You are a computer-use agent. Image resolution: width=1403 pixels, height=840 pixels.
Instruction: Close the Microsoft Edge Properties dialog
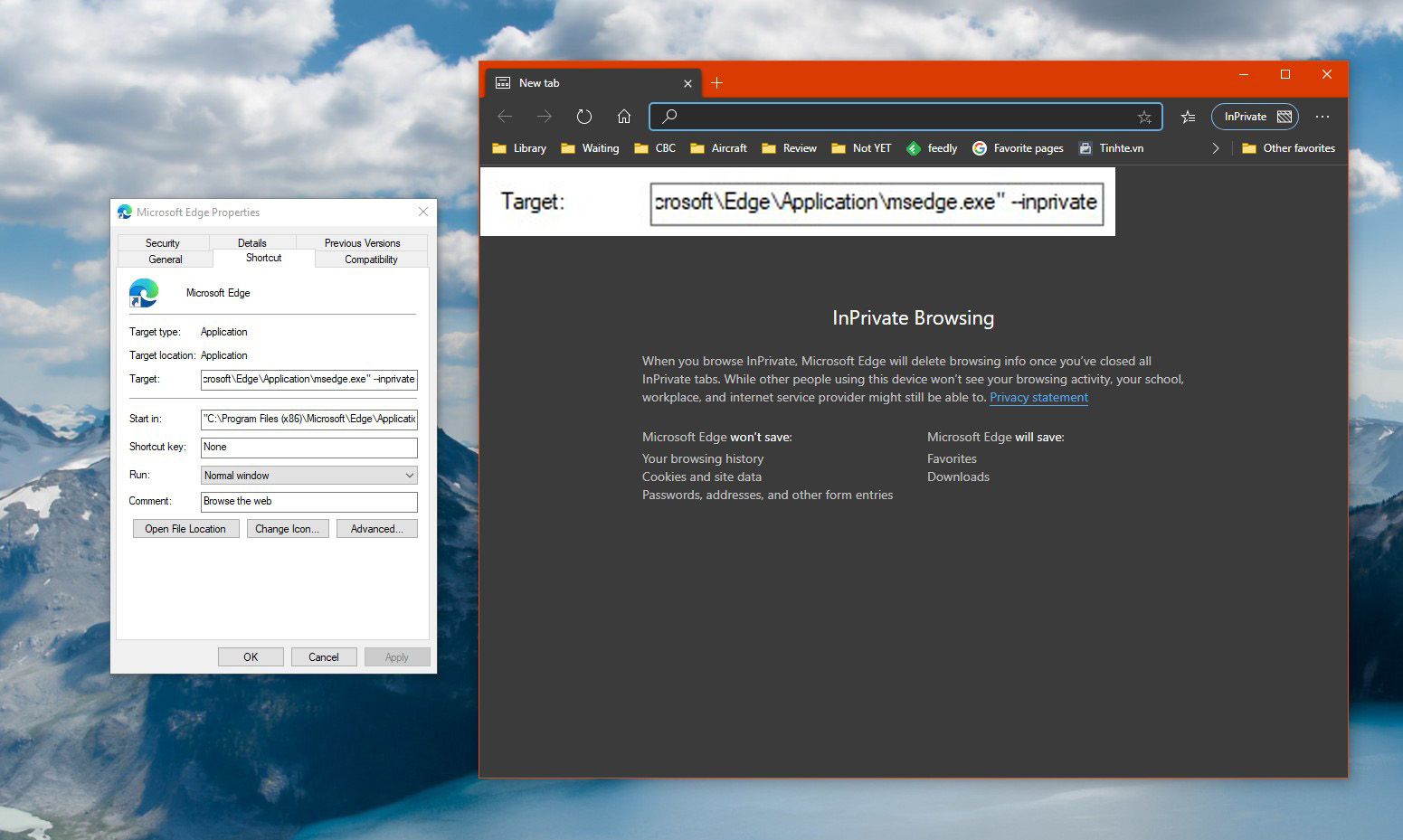pos(422,212)
